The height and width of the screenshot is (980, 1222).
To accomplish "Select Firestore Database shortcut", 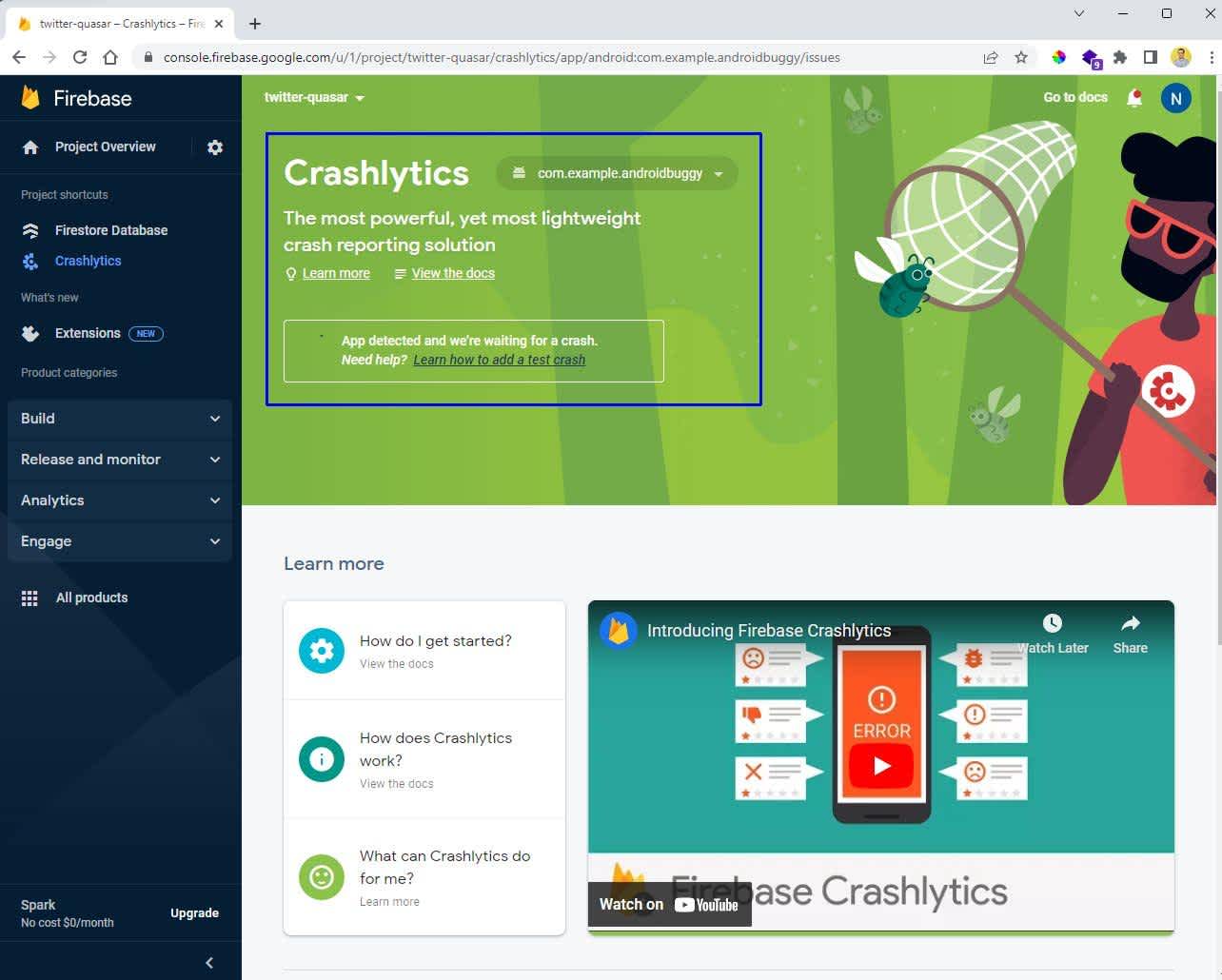I will click(x=111, y=230).
